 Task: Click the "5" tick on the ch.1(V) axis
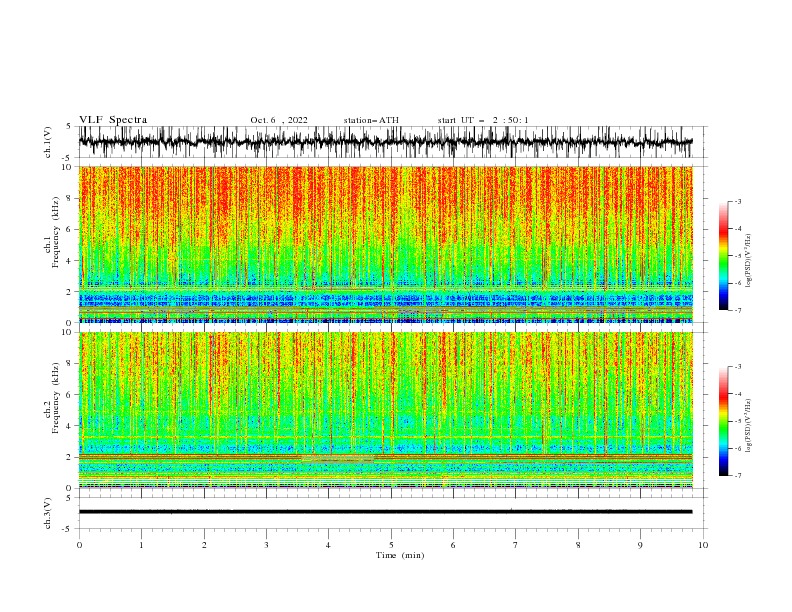pyautogui.click(x=69, y=126)
